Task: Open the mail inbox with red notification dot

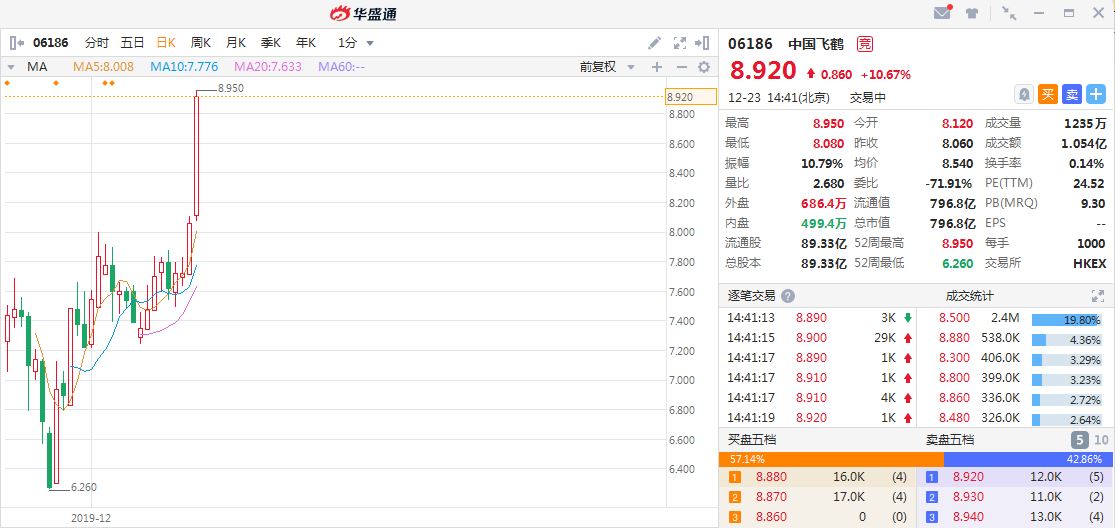Action: 942,13
